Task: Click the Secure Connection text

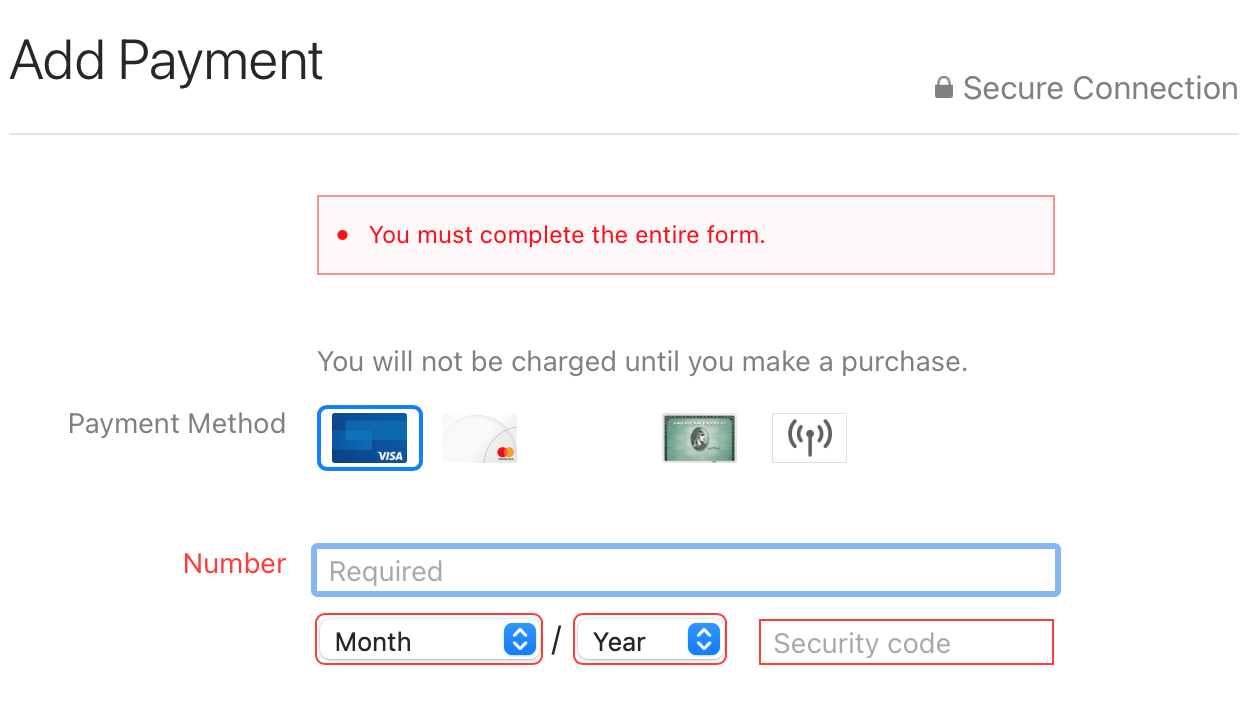Action: pos(1100,89)
